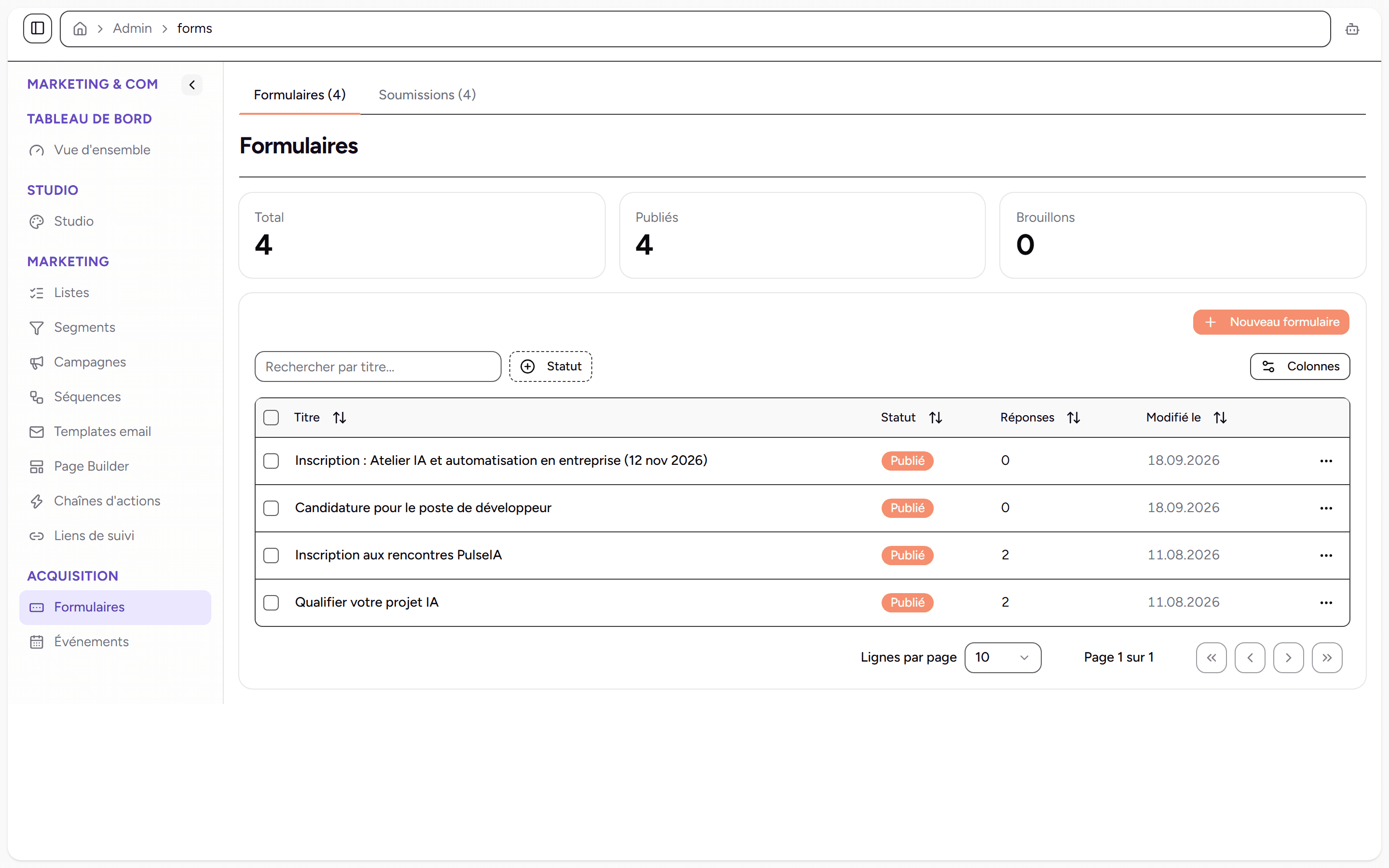
Task: Check the Qualifier votre projet IA checkbox
Action: tap(271, 602)
